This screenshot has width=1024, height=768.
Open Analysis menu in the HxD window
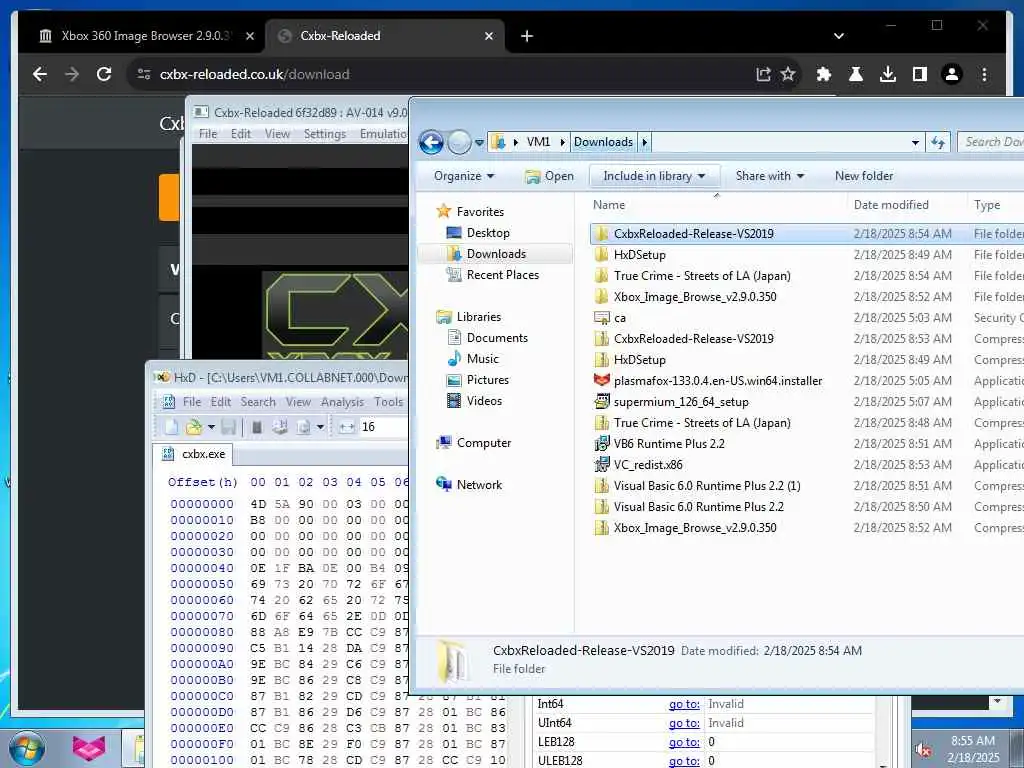coord(342,402)
